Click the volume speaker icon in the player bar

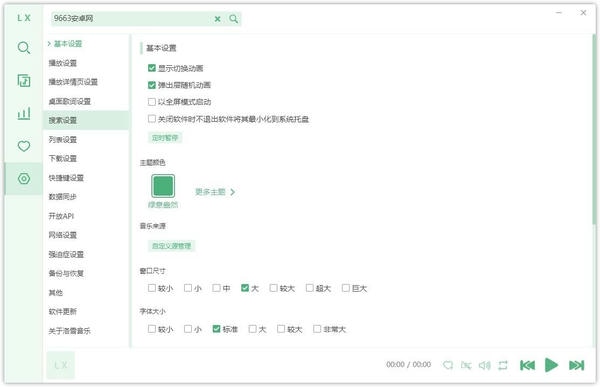pos(484,365)
